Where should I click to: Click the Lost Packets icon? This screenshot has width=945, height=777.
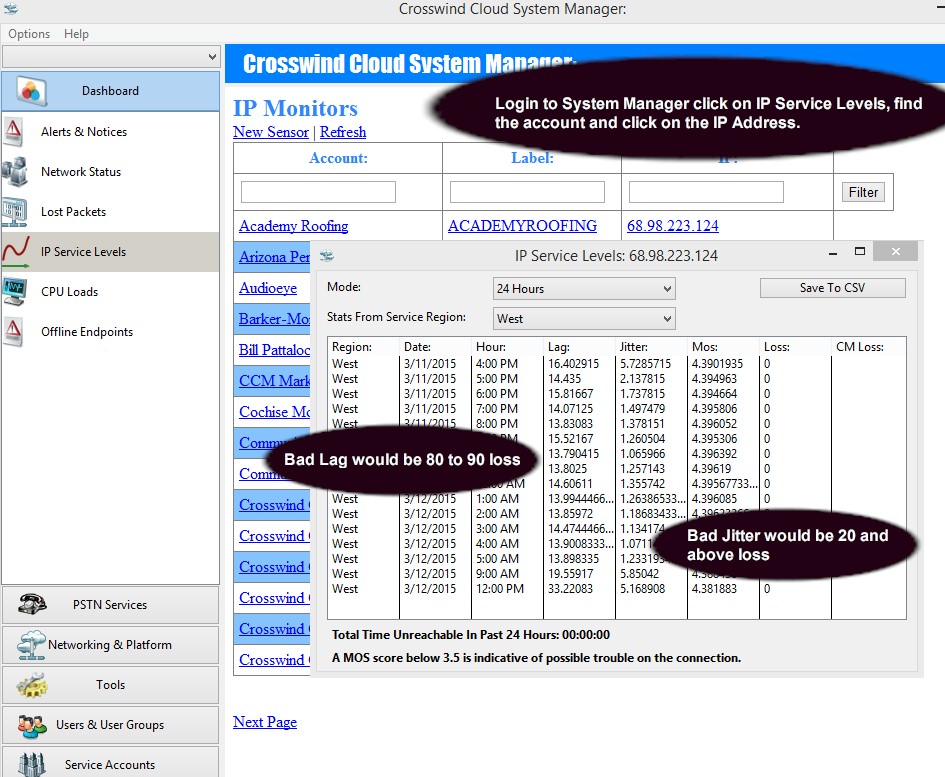[x=15, y=212]
